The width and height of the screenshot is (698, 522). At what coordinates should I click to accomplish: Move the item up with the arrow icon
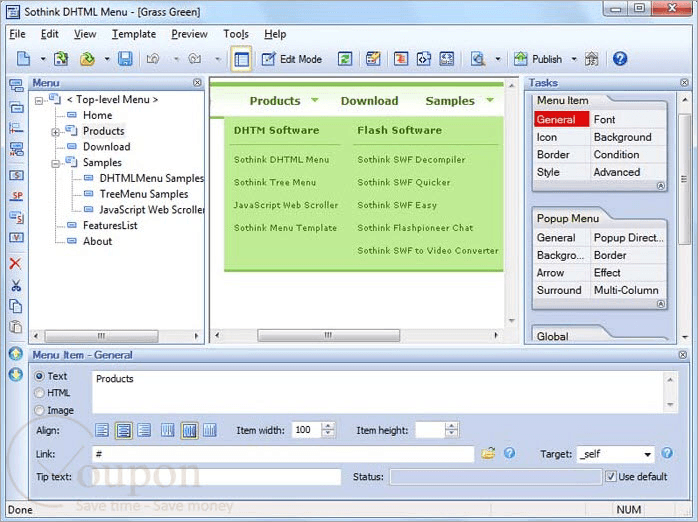point(16,354)
